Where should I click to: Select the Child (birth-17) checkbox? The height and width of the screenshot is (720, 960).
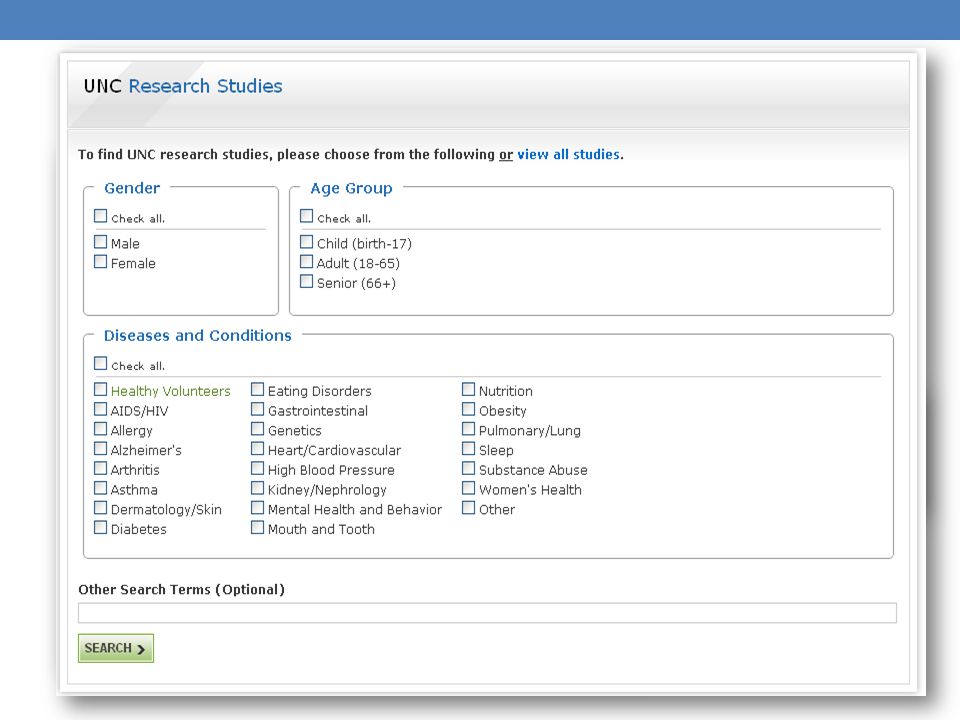(x=306, y=242)
